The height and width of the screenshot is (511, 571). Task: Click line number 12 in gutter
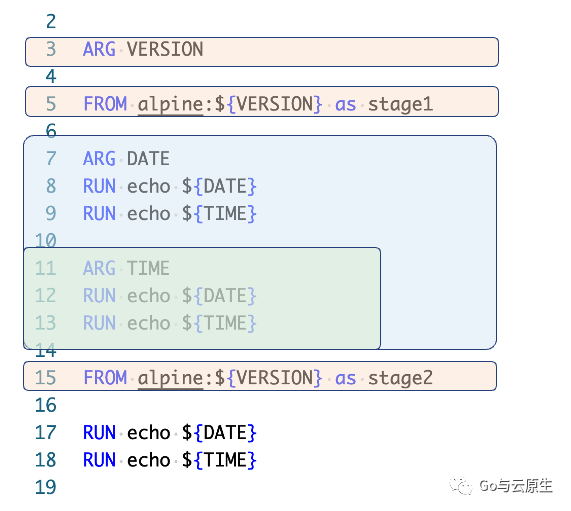tap(45, 296)
